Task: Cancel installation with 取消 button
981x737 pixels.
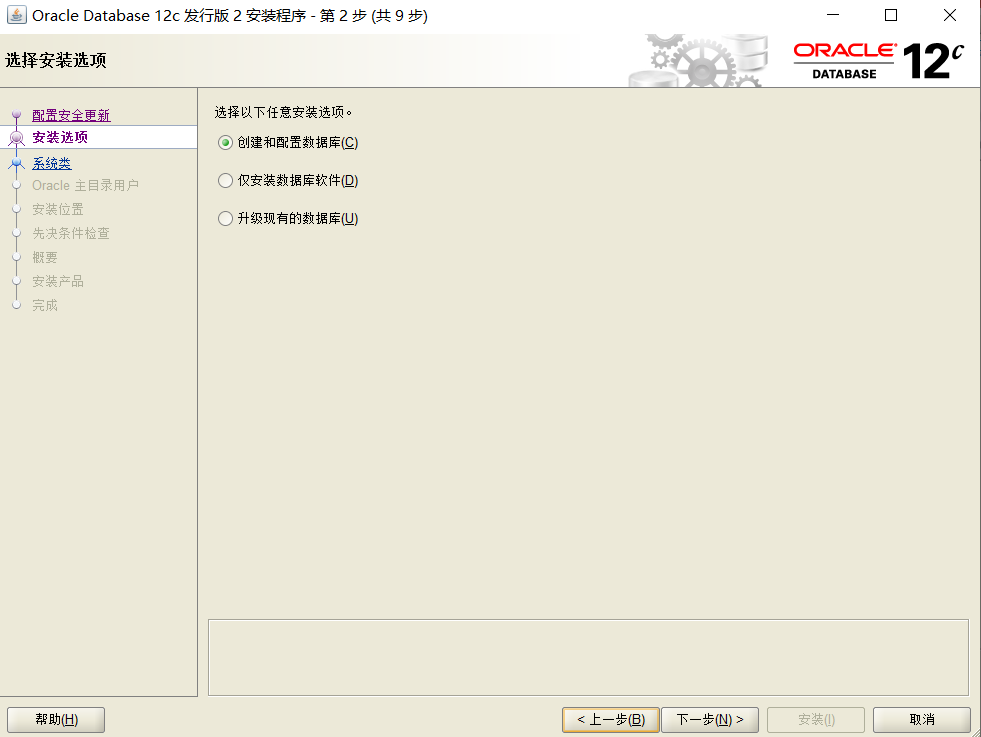Action: (x=922, y=719)
